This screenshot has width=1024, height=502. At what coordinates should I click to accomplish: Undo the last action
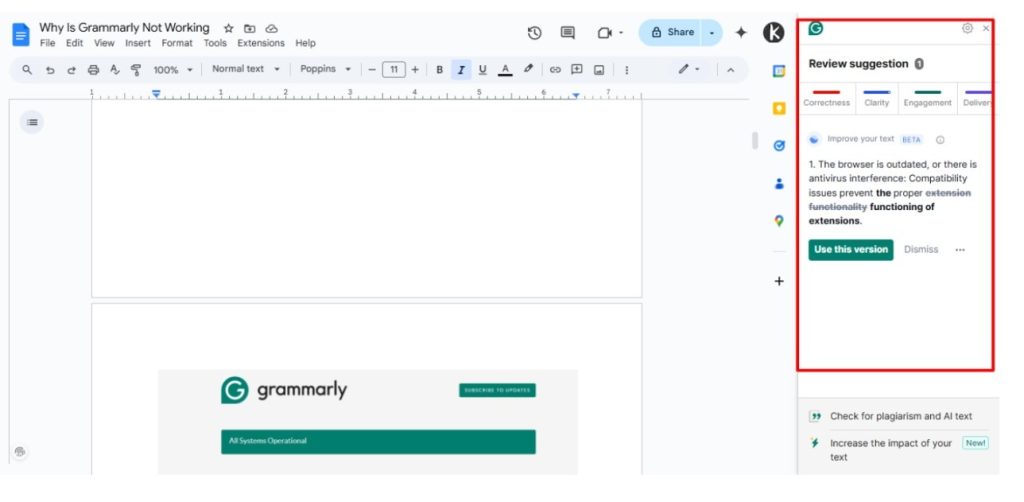[x=50, y=70]
